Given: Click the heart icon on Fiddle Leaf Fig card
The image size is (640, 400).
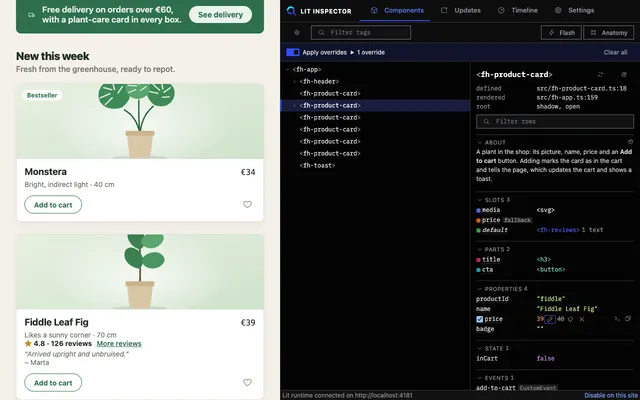Looking at the screenshot, I should 247,382.
